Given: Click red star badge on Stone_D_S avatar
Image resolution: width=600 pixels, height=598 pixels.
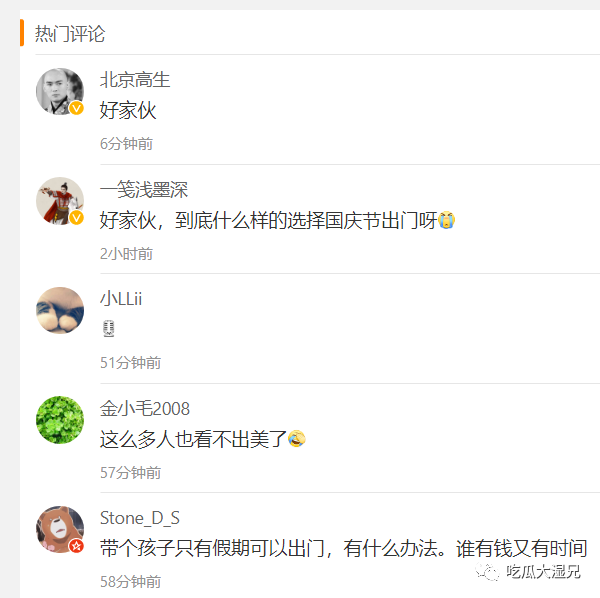Looking at the screenshot, I should click(x=77, y=546).
